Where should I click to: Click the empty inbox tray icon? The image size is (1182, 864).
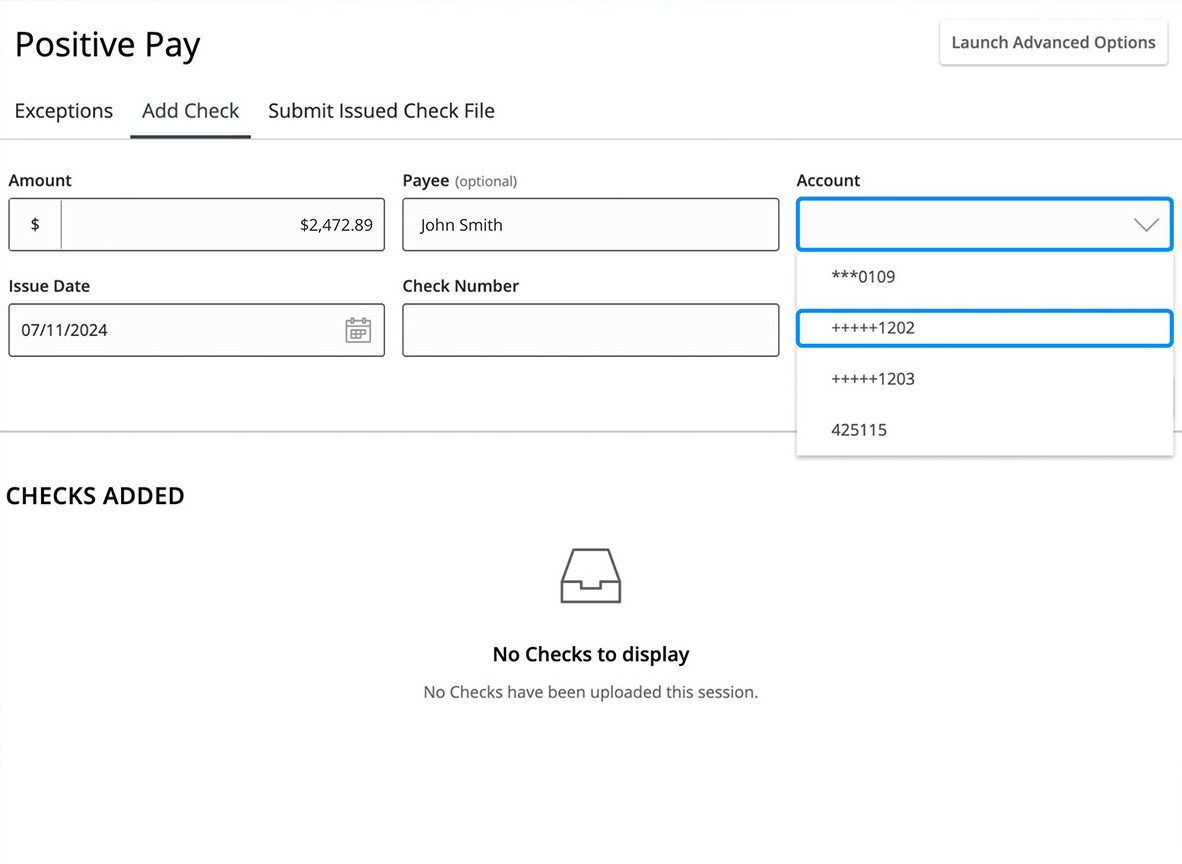[591, 576]
